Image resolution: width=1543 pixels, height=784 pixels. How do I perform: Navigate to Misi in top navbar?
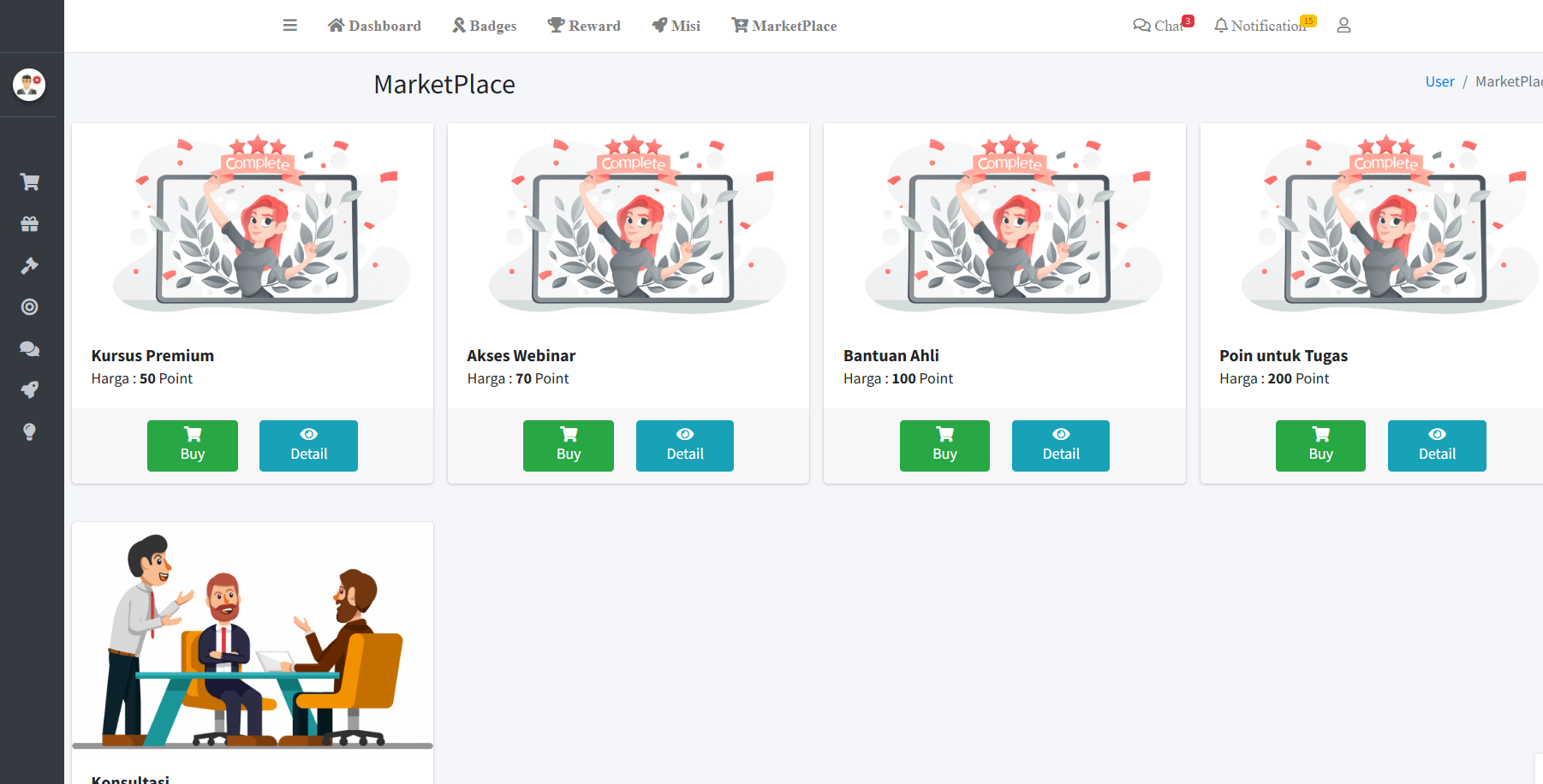676,26
